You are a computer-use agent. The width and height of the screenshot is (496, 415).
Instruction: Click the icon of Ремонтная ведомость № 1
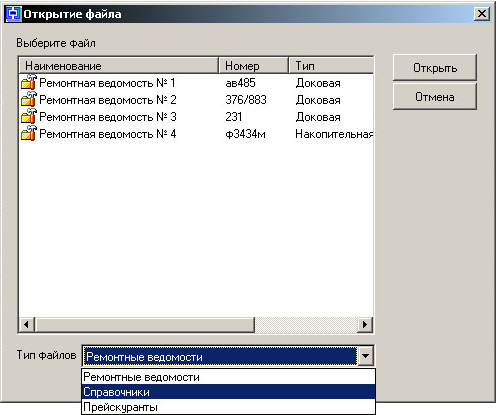[29, 82]
